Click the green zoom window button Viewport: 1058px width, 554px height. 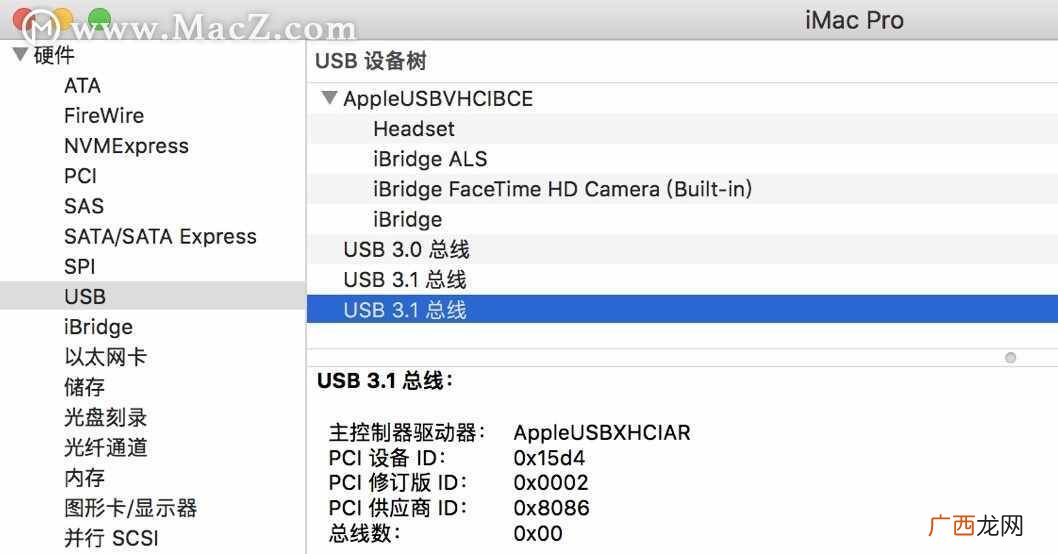pos(100,18)
